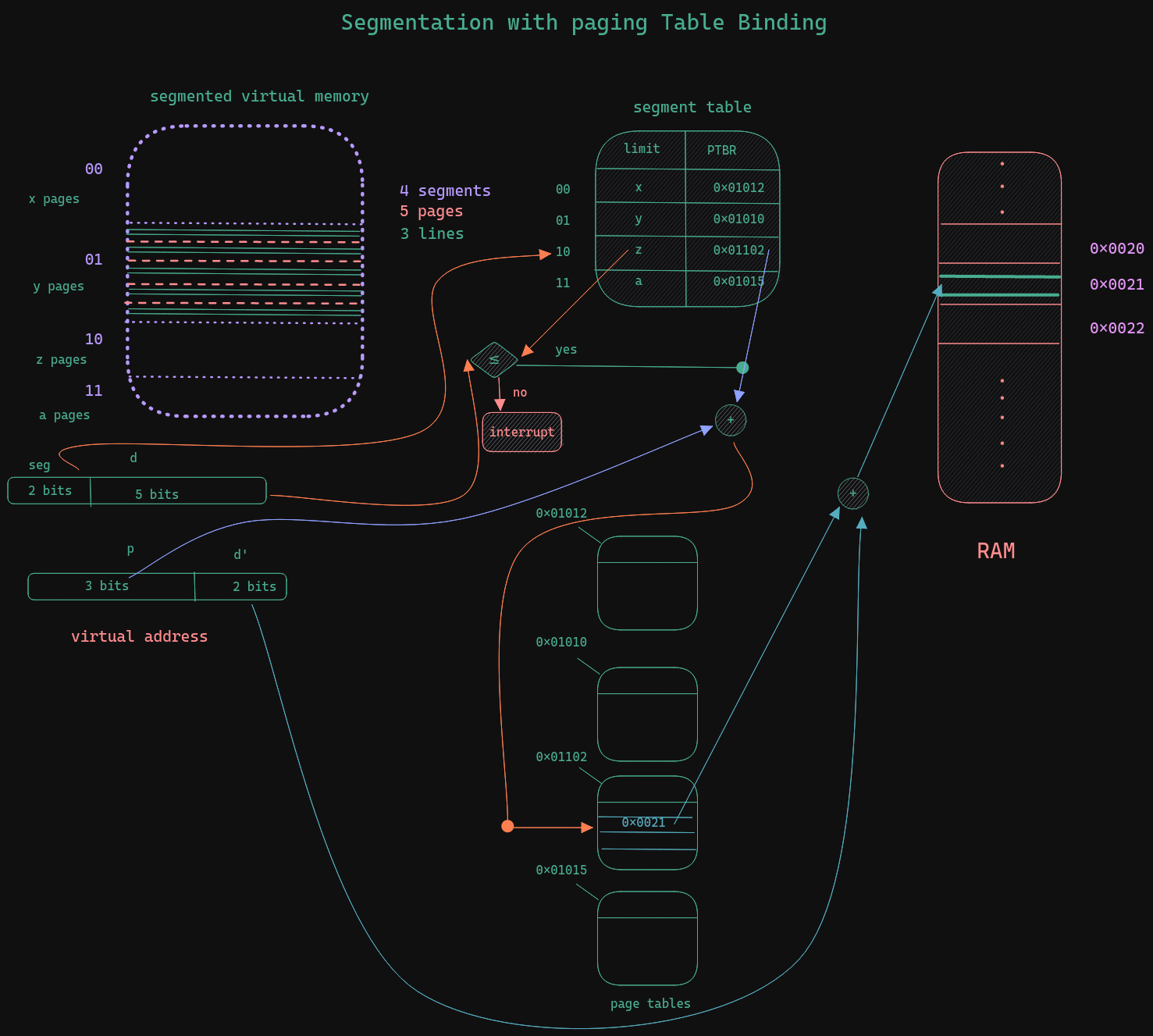Click the plus adder circle below the segment table
Image resolution: width=1153 pixels, height=1036 pixels.
coord(731,420)
